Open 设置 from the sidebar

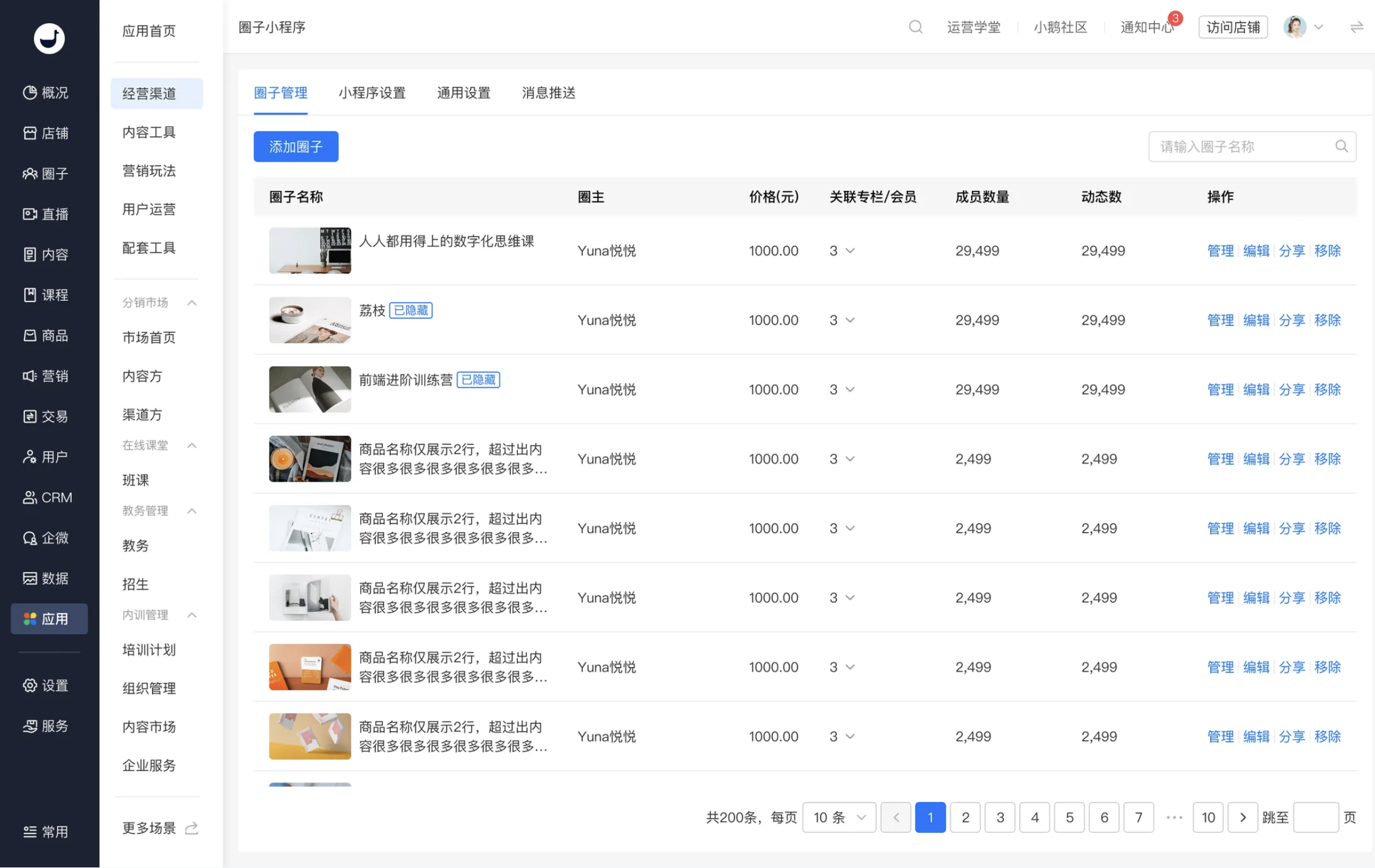30,685
